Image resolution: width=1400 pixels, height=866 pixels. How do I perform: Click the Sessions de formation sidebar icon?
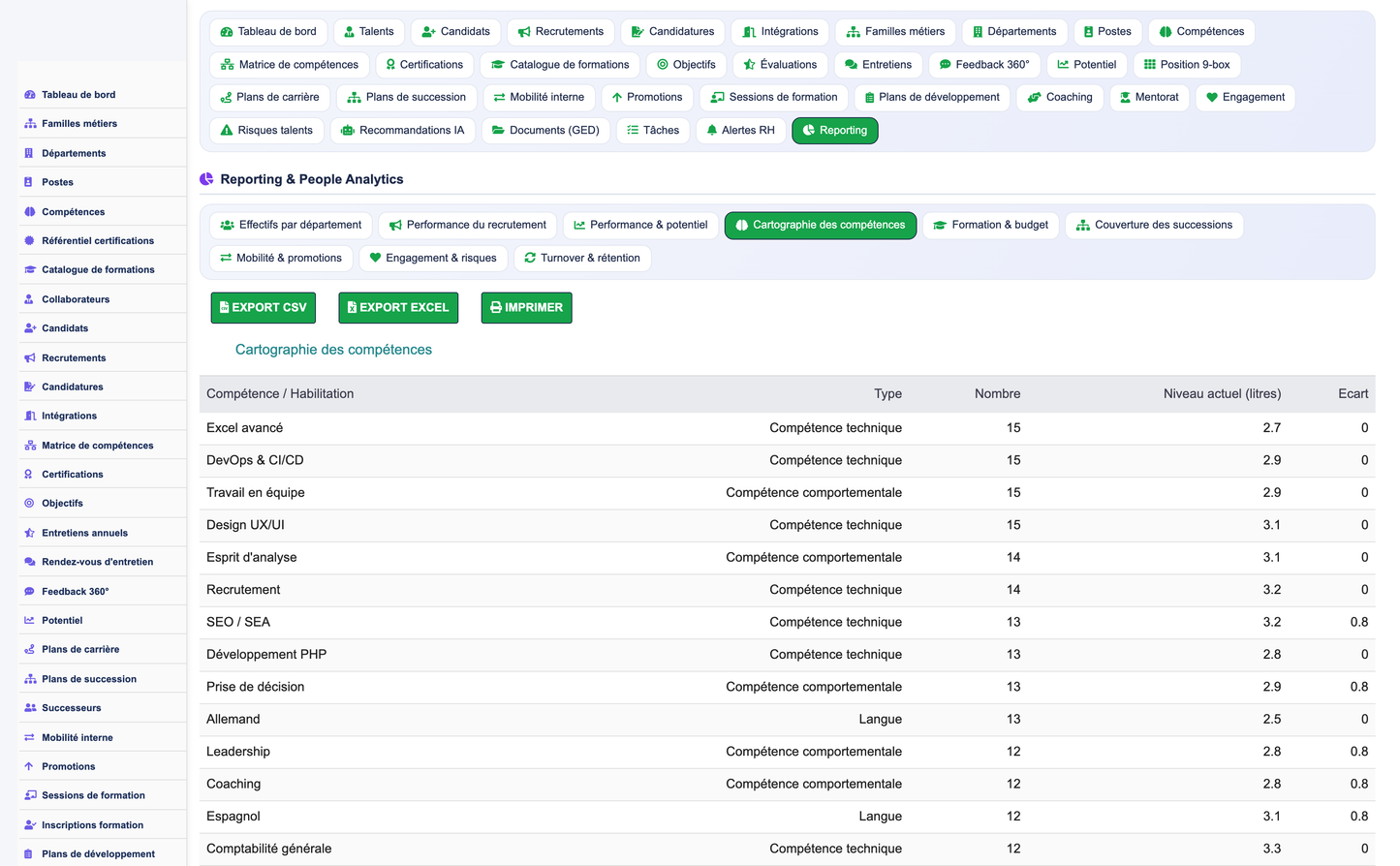[30, 795]
